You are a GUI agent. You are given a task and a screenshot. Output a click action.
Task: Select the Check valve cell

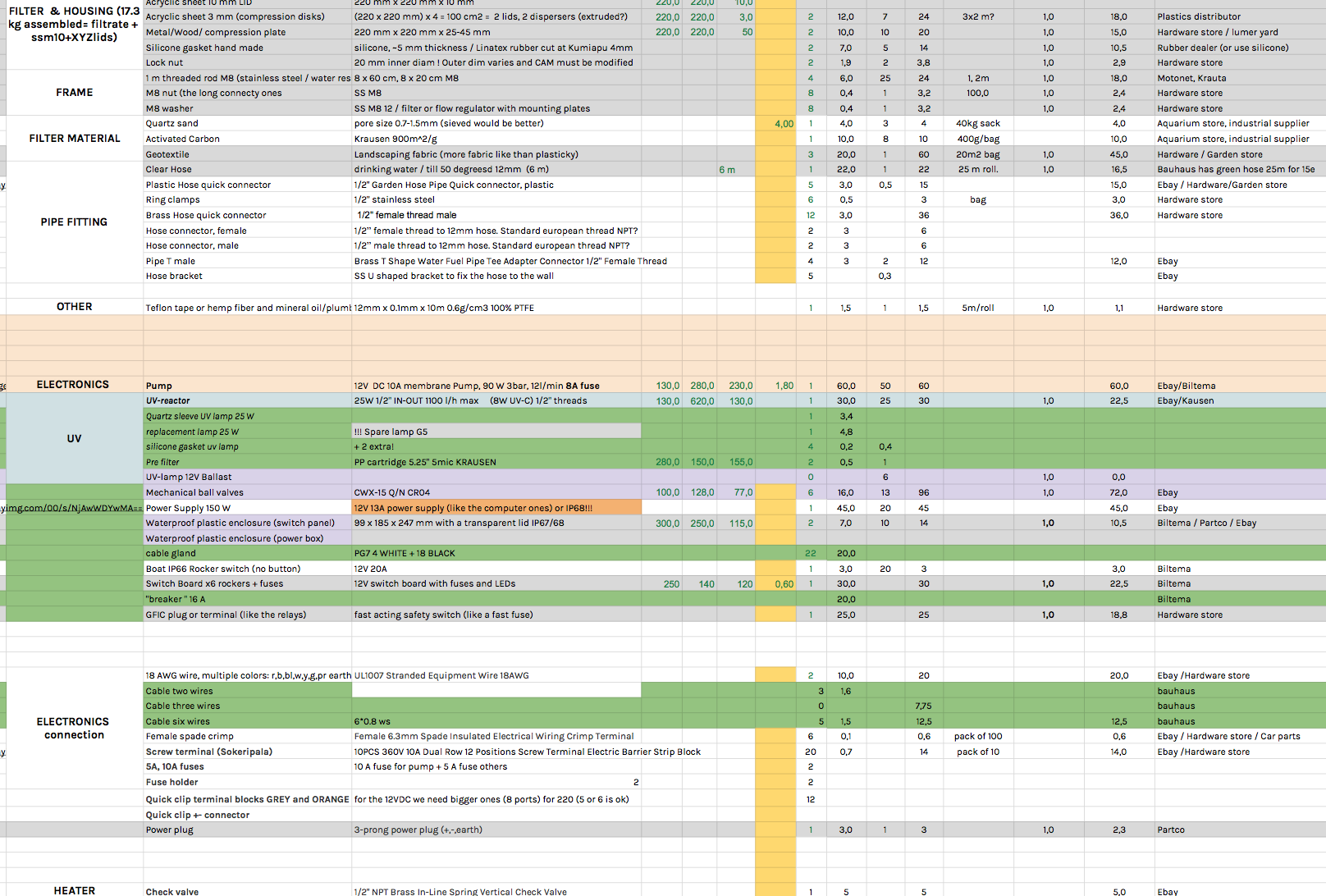click(248, 891)
